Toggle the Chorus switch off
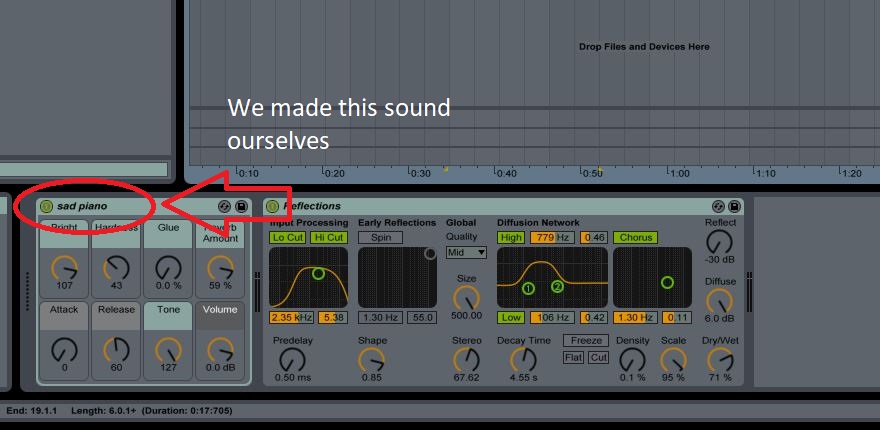The image size is (880, 430). 636,238
